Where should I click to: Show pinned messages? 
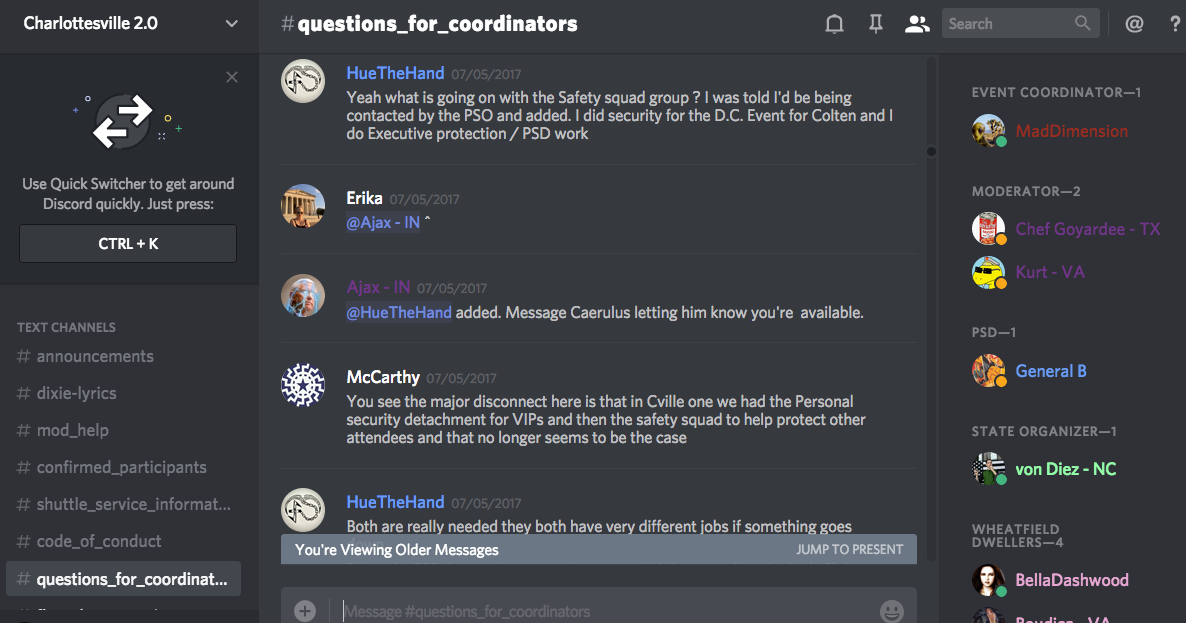click(876, 24)
